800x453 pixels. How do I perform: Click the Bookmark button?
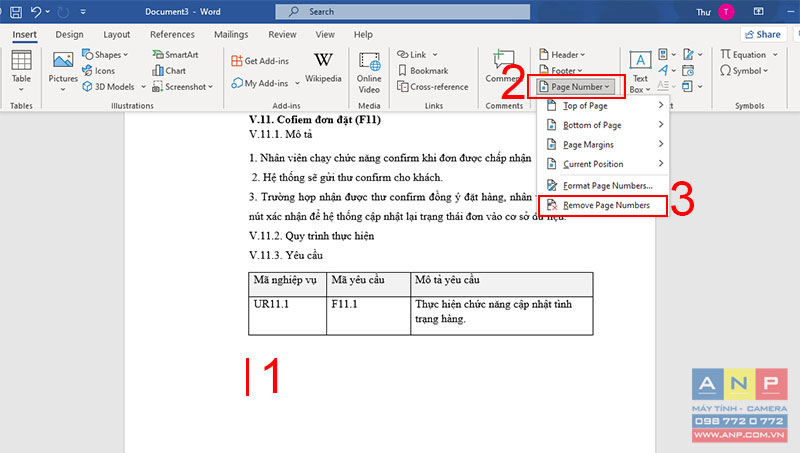[422, 70]
